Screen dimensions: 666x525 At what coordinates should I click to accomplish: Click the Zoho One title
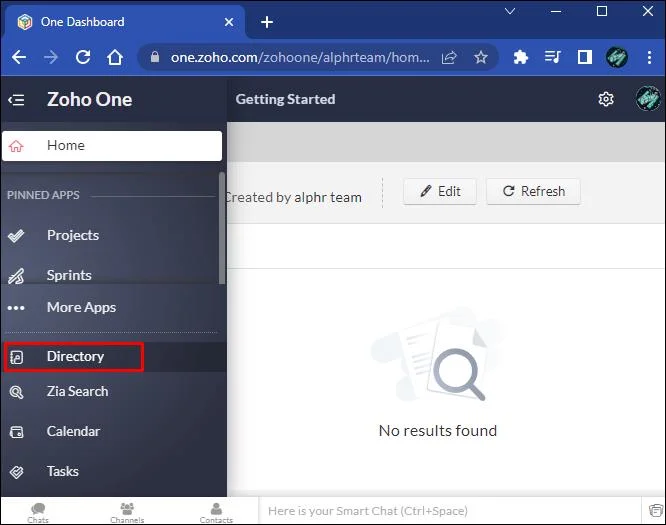[89, 99]
